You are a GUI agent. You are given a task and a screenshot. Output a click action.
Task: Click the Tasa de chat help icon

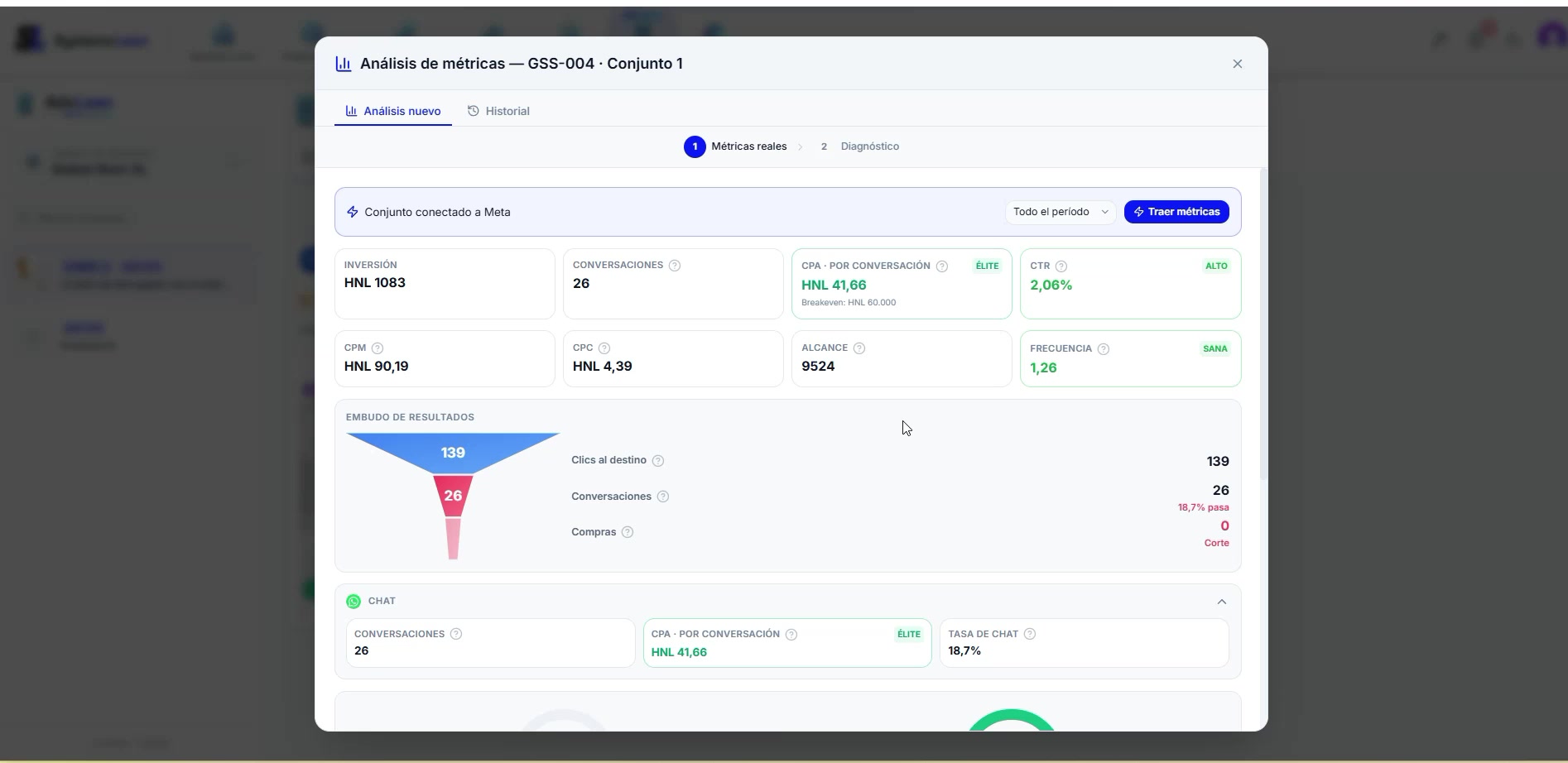(x=1030, y=634)
